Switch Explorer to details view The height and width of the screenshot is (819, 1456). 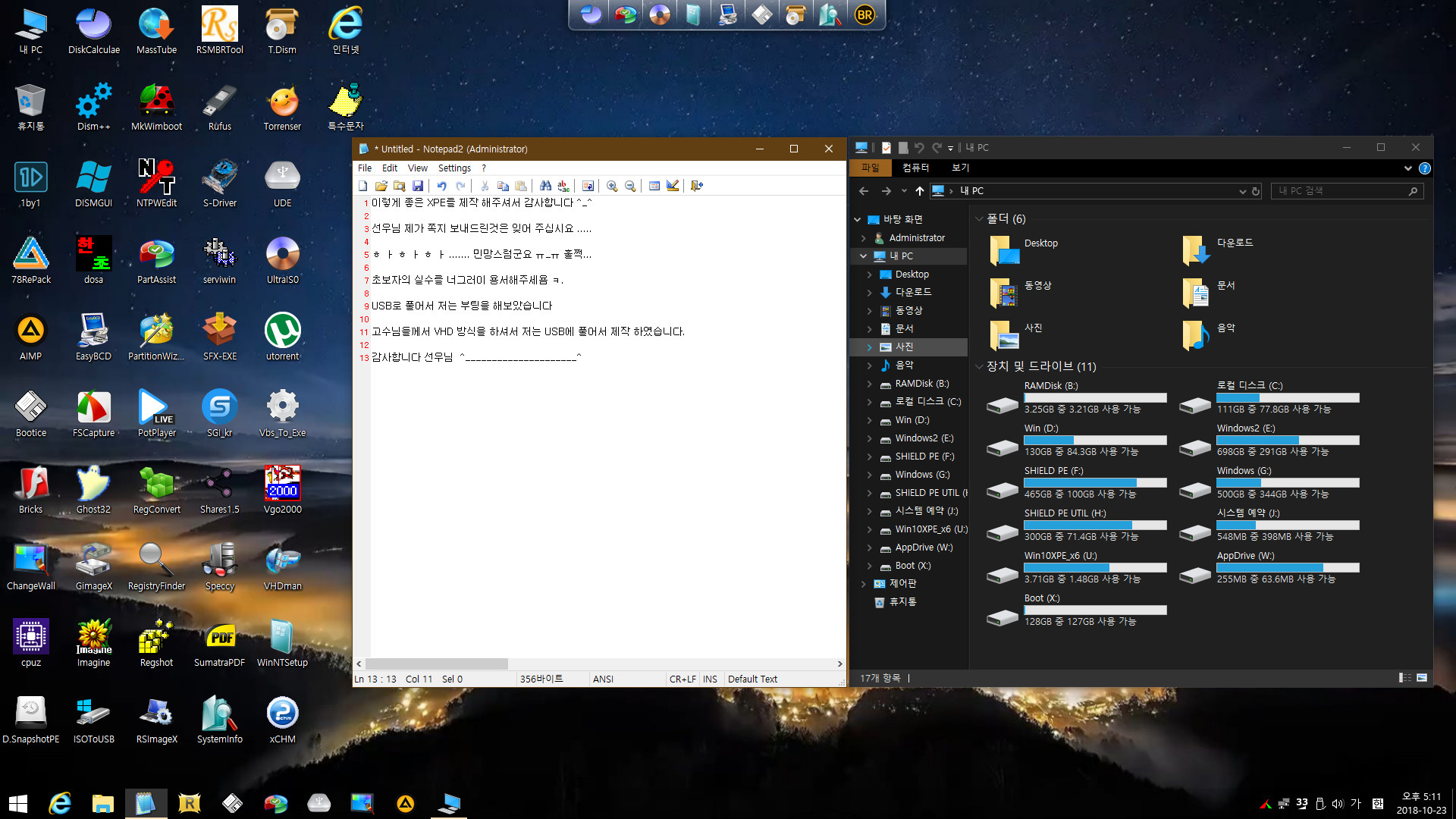[x=1404, y=678]
